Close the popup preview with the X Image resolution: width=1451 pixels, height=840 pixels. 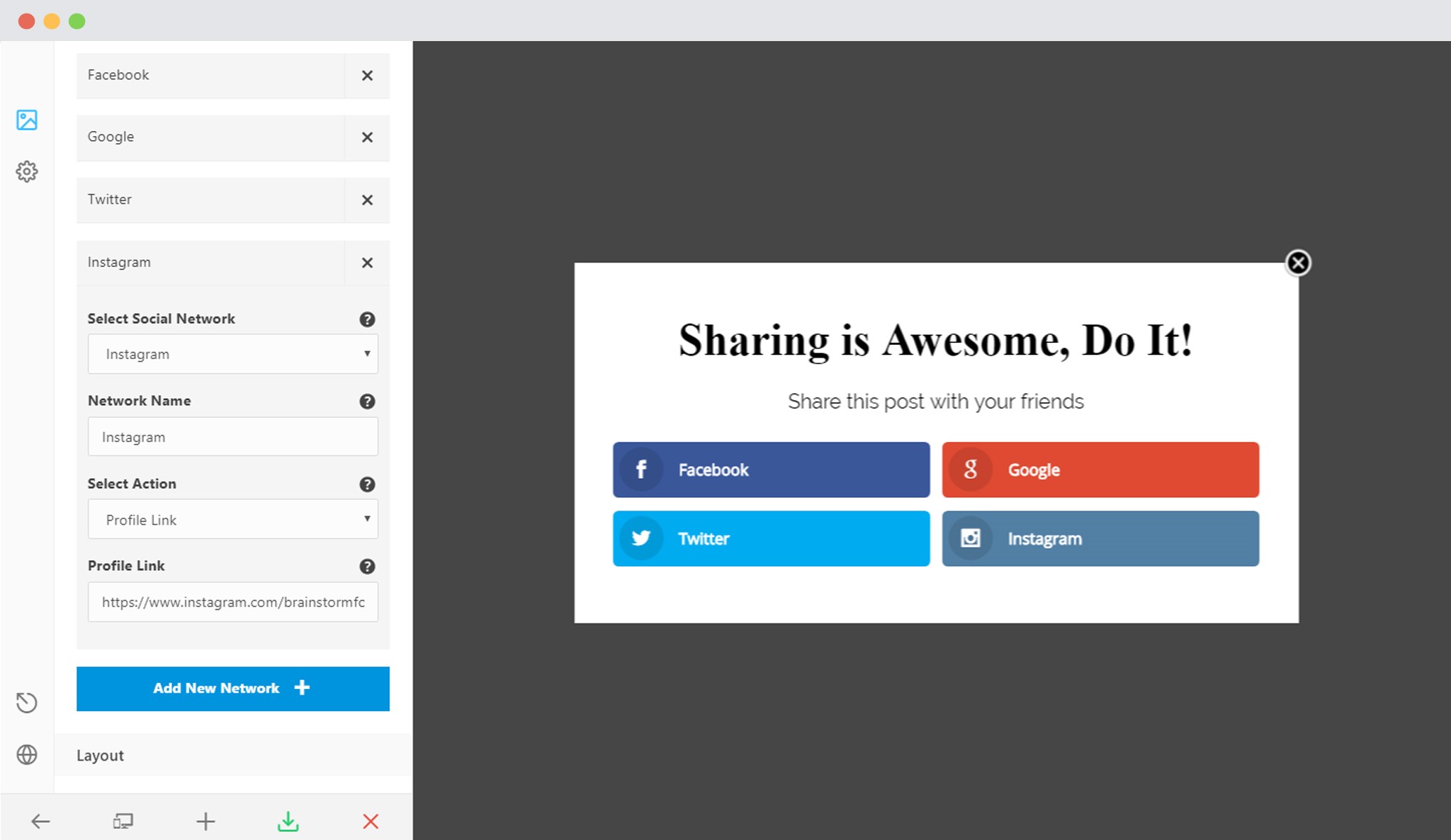click(1298, 263)
